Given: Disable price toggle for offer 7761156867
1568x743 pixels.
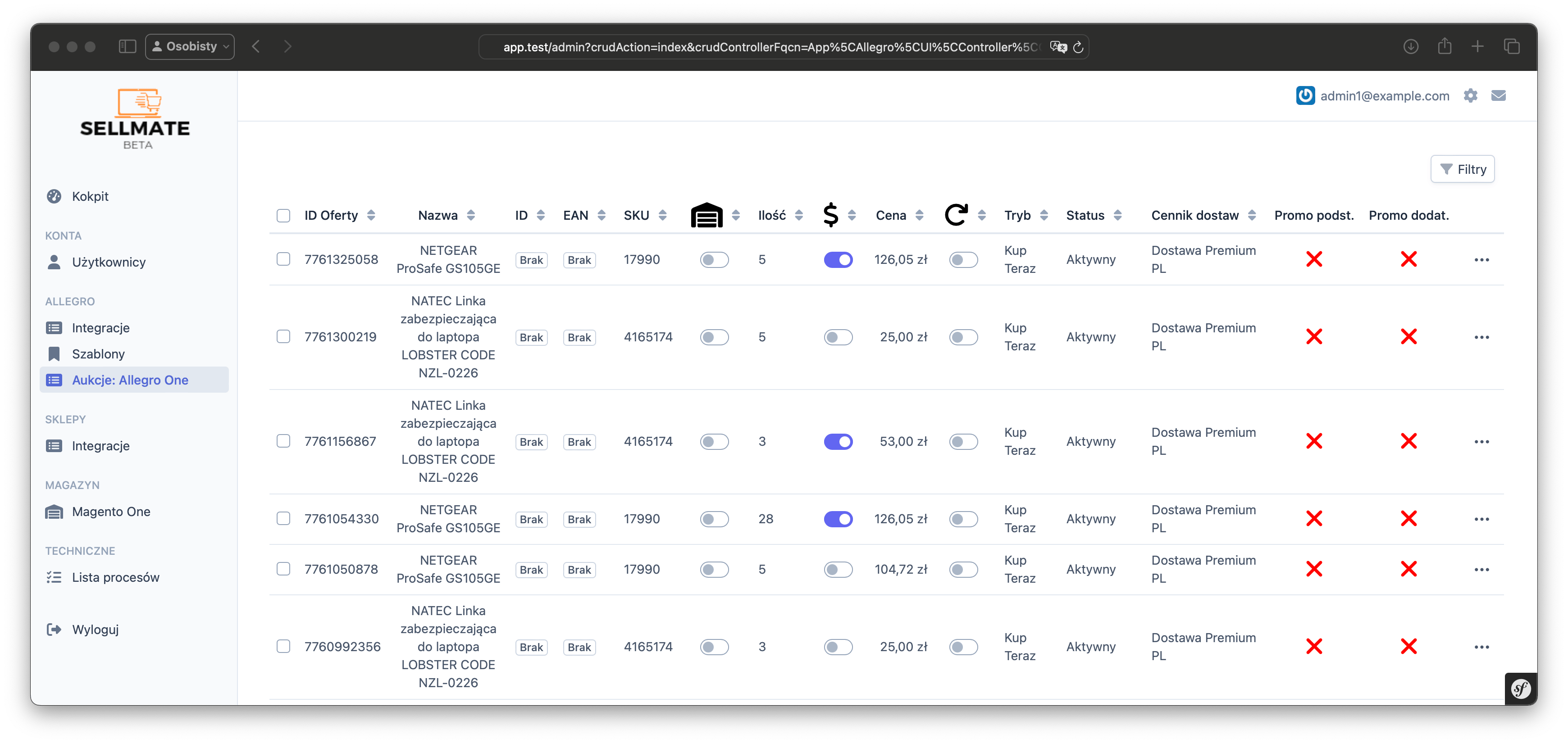Looking at the screenshot, I should click(838, 442).
